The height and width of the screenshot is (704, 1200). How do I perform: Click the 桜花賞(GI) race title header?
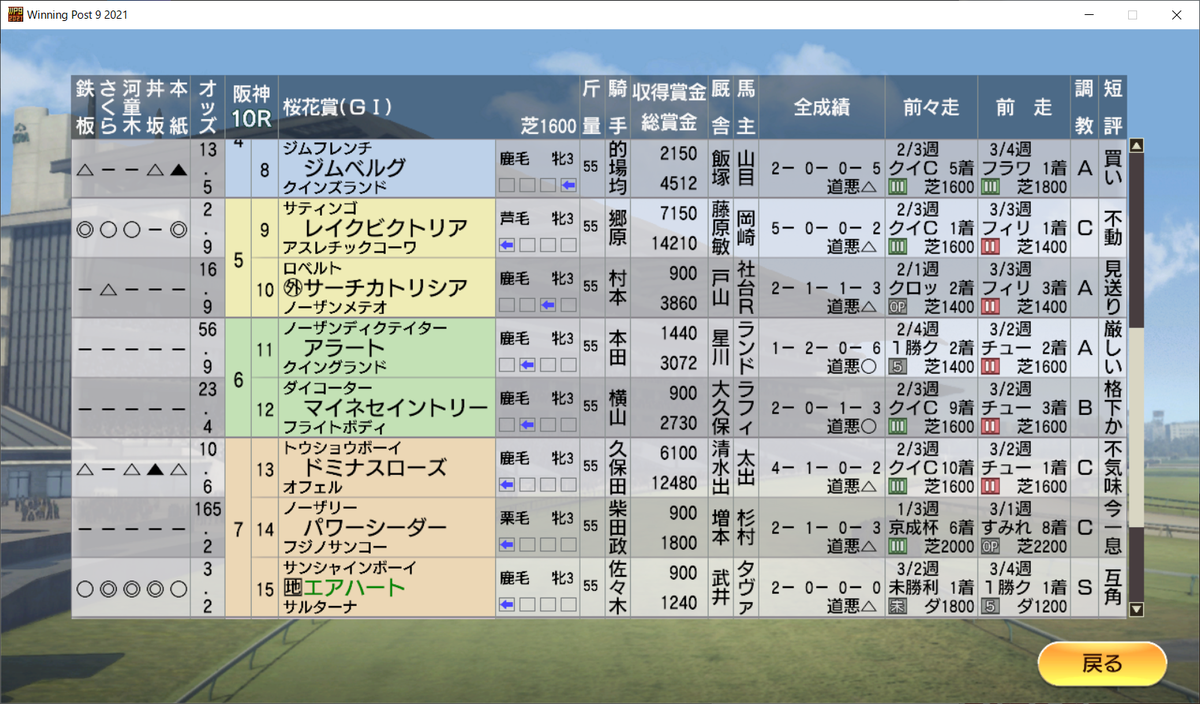point(337,106)
